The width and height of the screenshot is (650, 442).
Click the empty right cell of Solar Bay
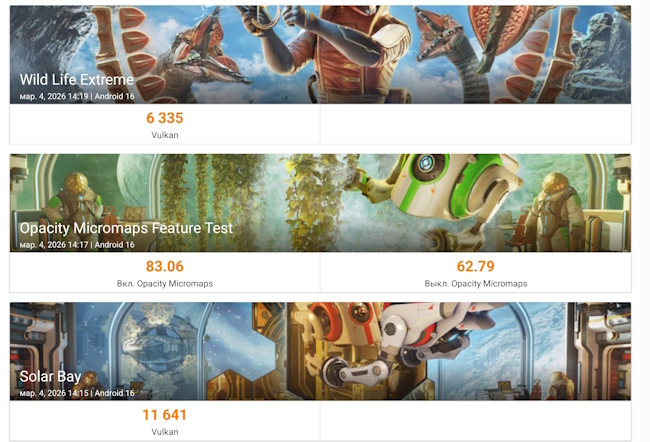click(x=475, y=421)
